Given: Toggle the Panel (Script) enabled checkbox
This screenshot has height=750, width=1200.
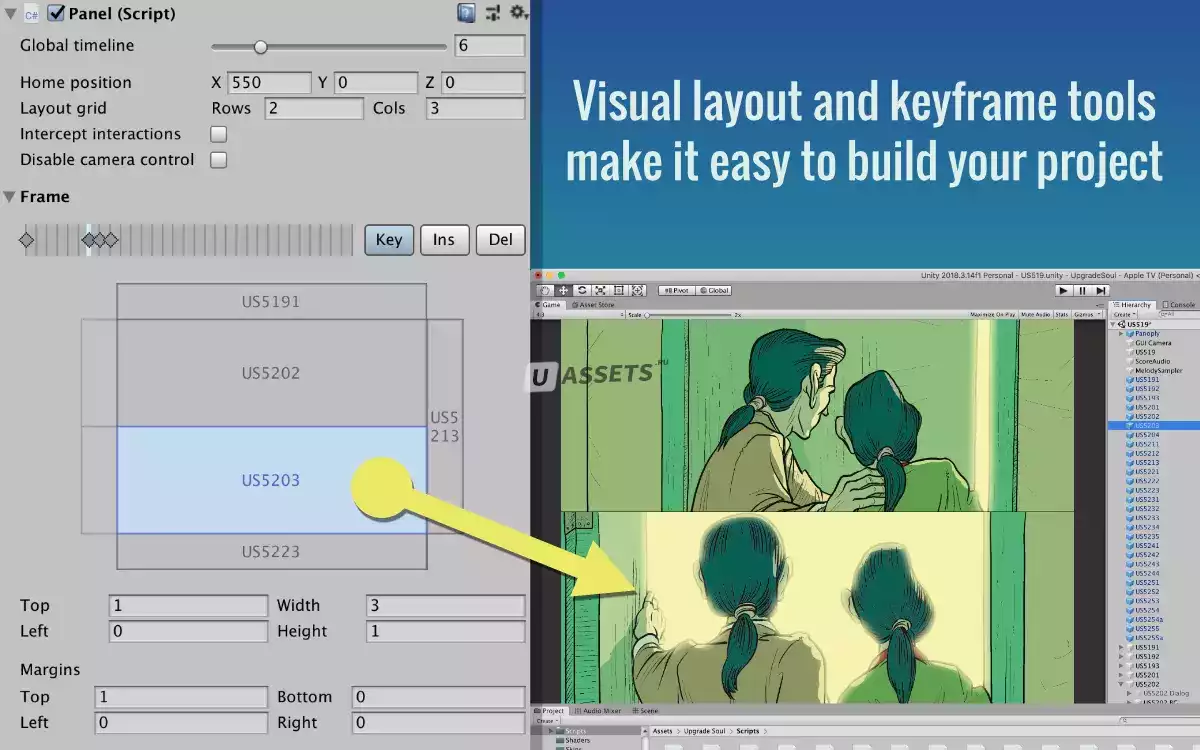Looking at the screenshot, I should pos(56,14).
